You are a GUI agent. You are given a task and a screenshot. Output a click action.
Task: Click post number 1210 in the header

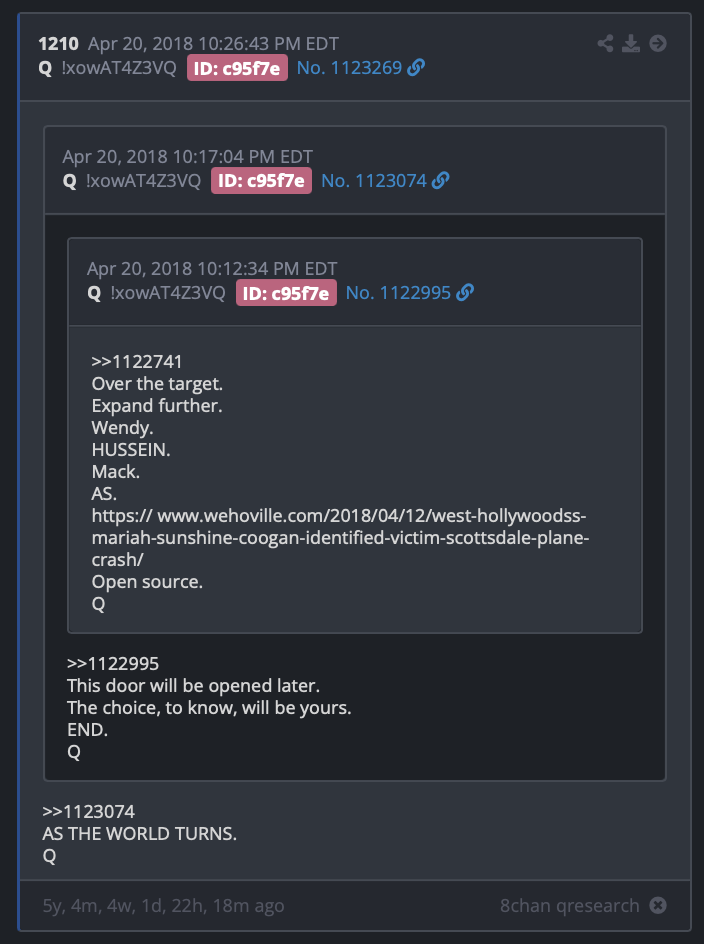click(58, 44)
